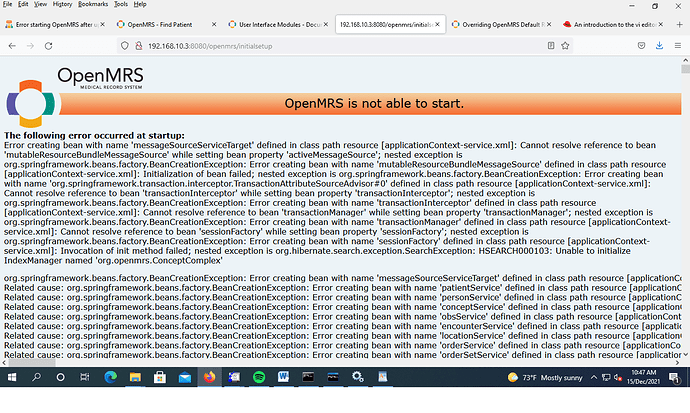690x413 pixels.
Task: Switch to 'An introduction to the vi editor' tab
Action: coord(613,25)
